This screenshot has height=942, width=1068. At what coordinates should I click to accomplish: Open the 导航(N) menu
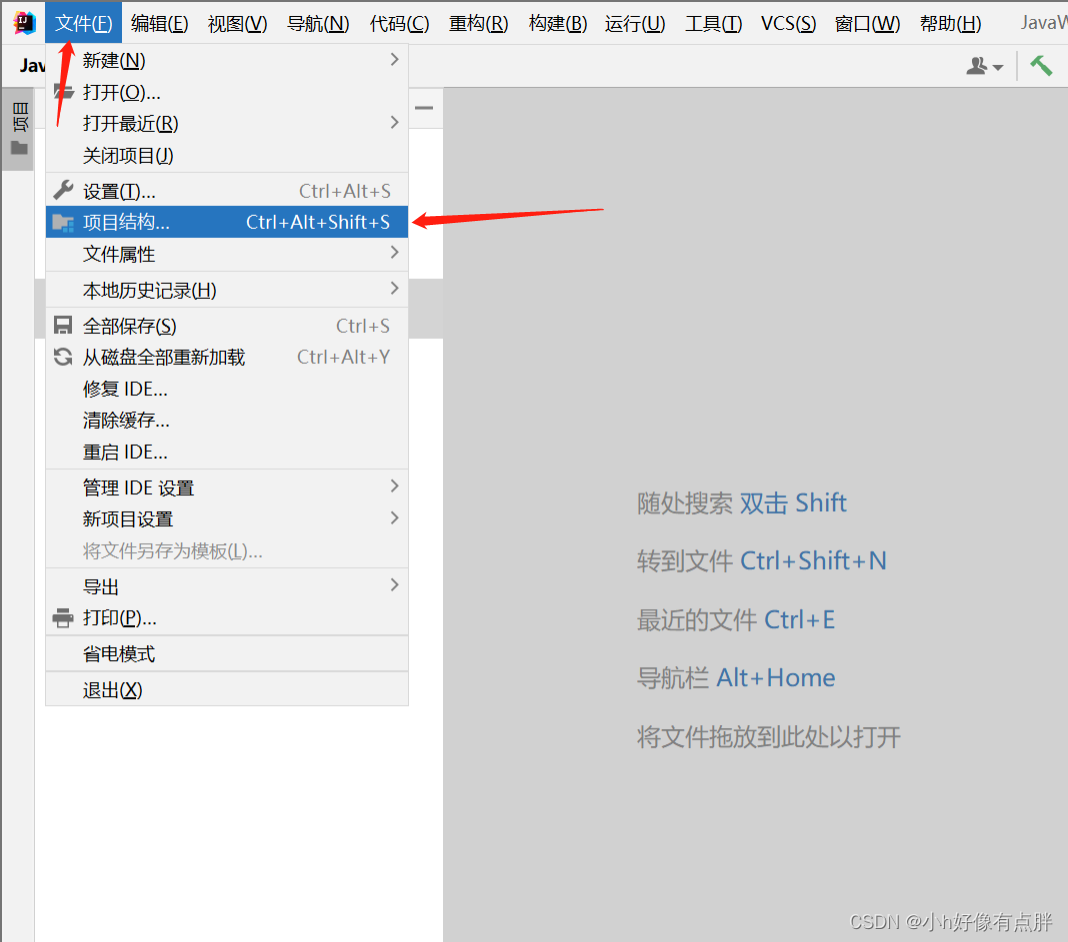pyautogui.click(x=318, y=23)
